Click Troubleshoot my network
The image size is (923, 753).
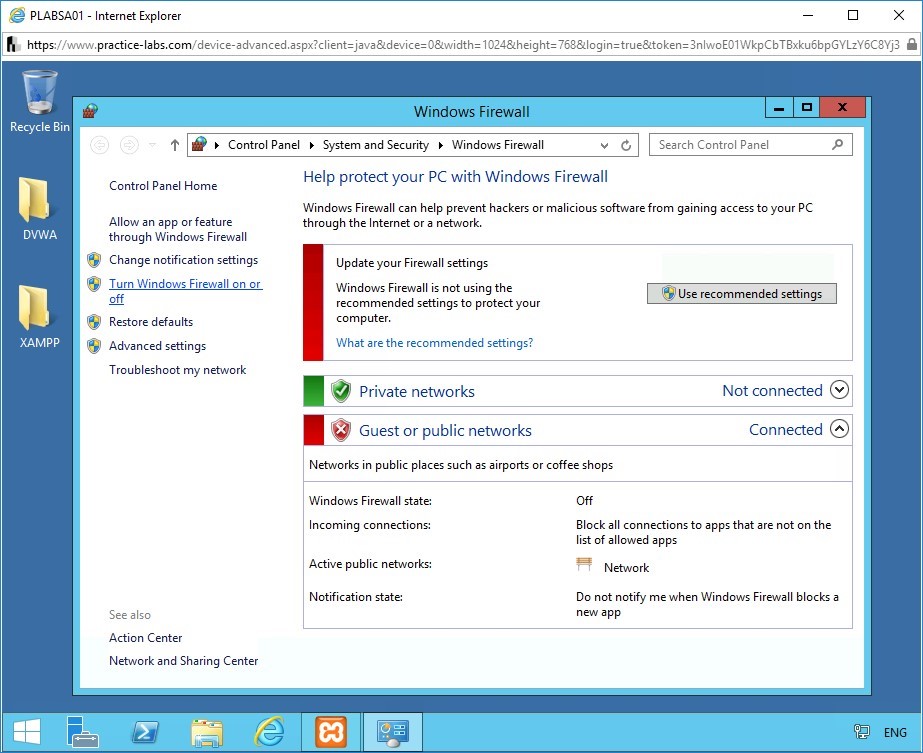177,370
